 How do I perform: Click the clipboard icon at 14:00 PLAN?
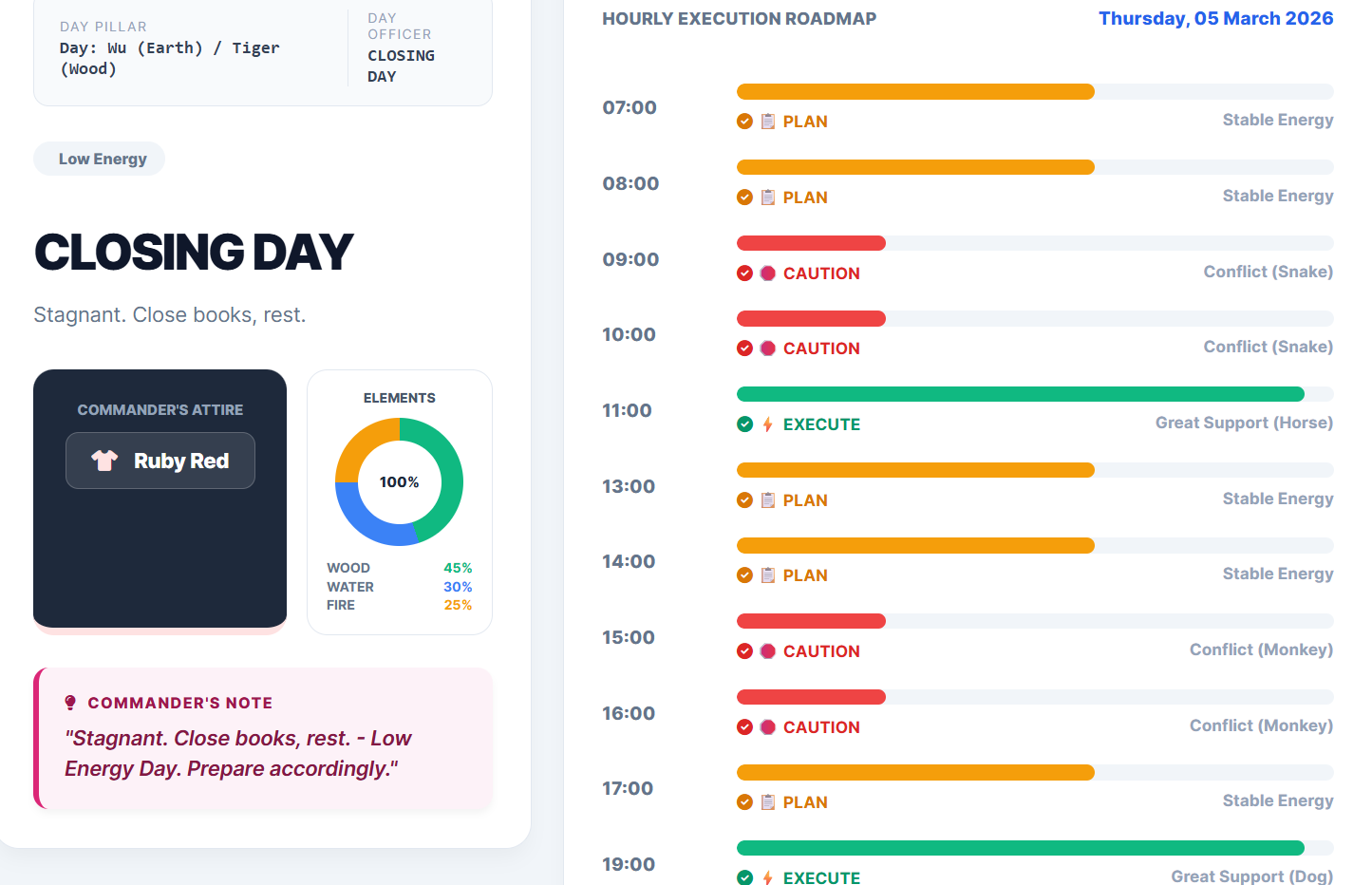coord(768,575)
